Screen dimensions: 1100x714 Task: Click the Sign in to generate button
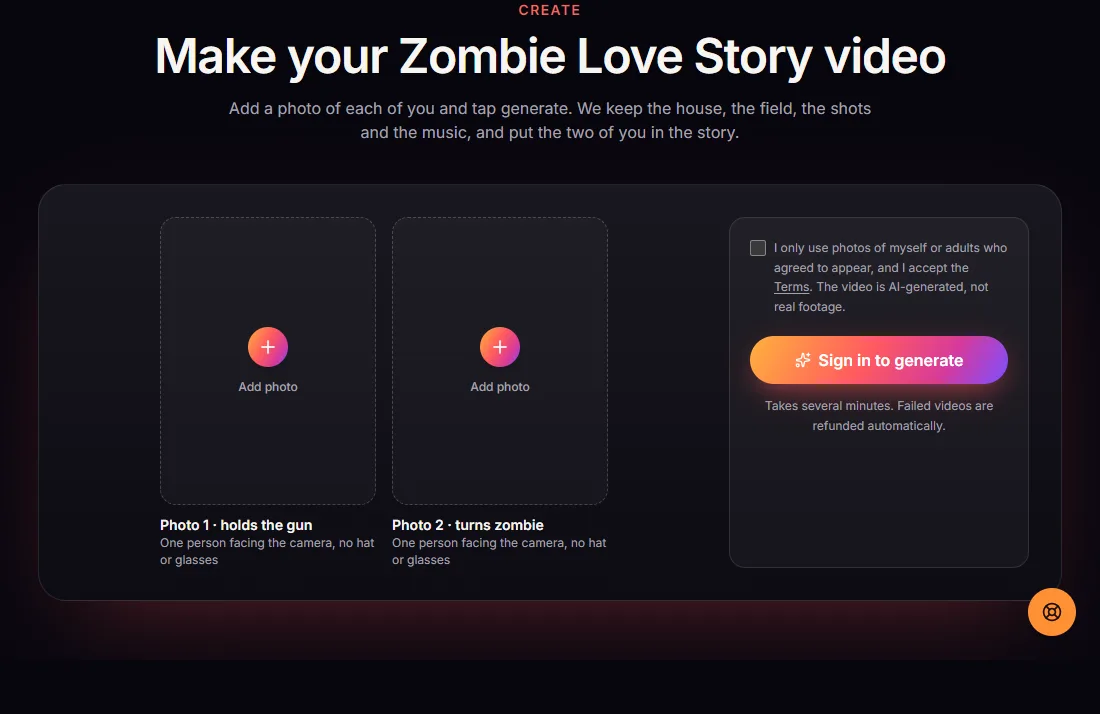point(878,360)
